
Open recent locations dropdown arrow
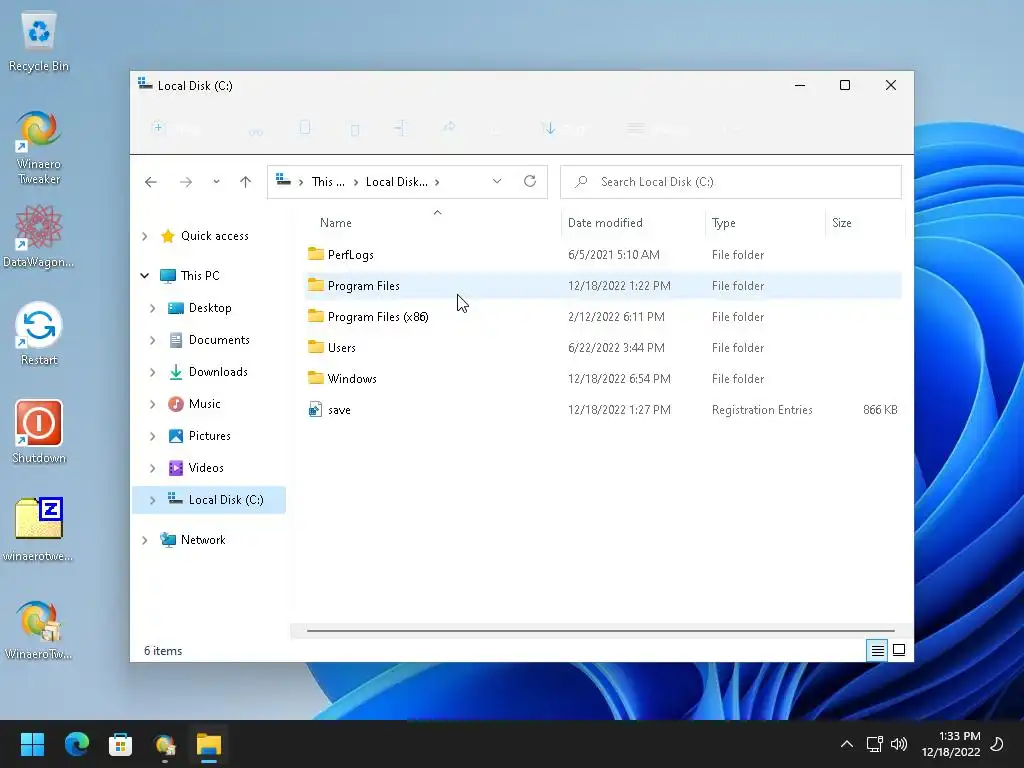(x=216, y=182)
